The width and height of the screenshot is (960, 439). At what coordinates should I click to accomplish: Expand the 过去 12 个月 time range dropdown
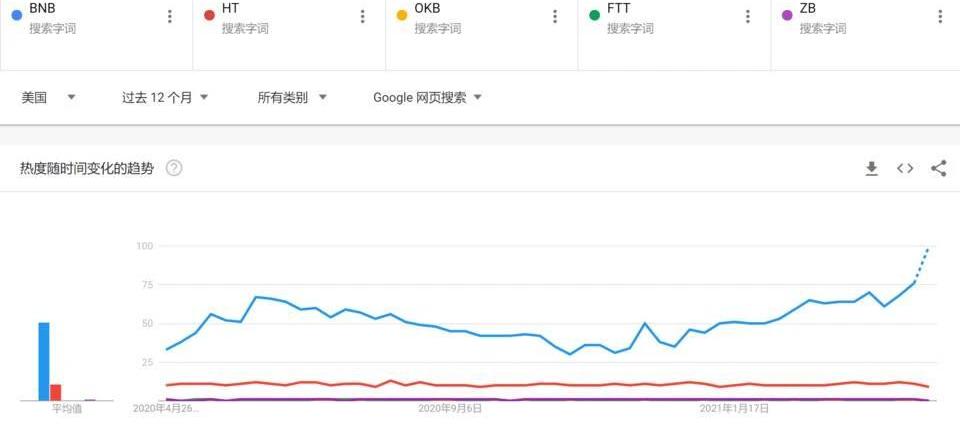(165, 98)
